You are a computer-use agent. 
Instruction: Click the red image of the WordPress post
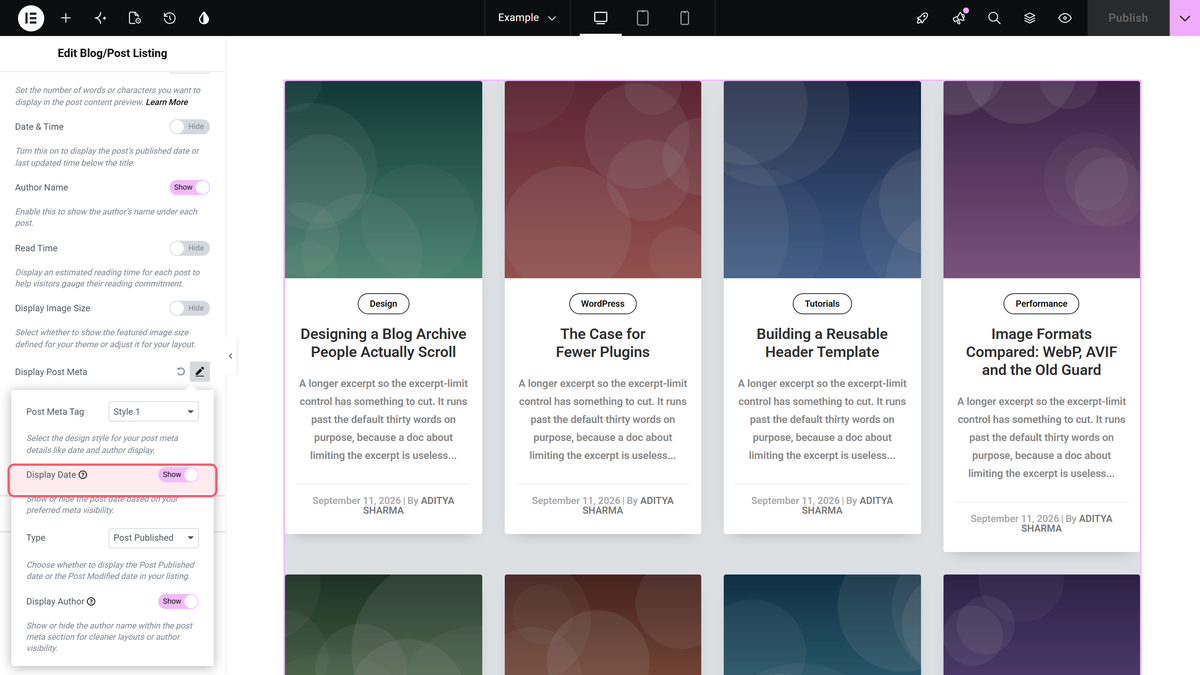click(603, 180)
